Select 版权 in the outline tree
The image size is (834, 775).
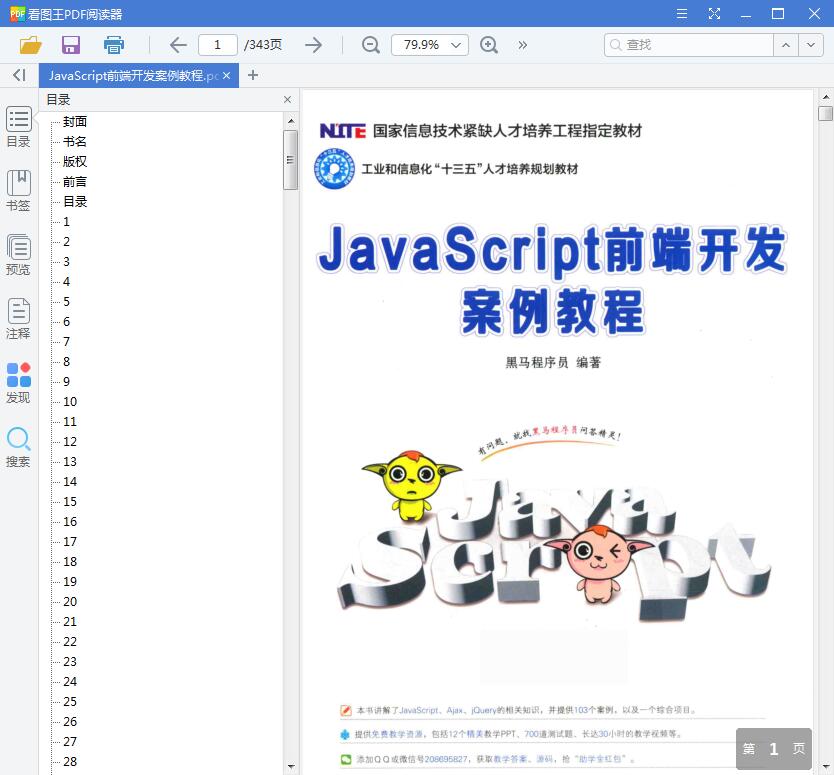(75, 162)
